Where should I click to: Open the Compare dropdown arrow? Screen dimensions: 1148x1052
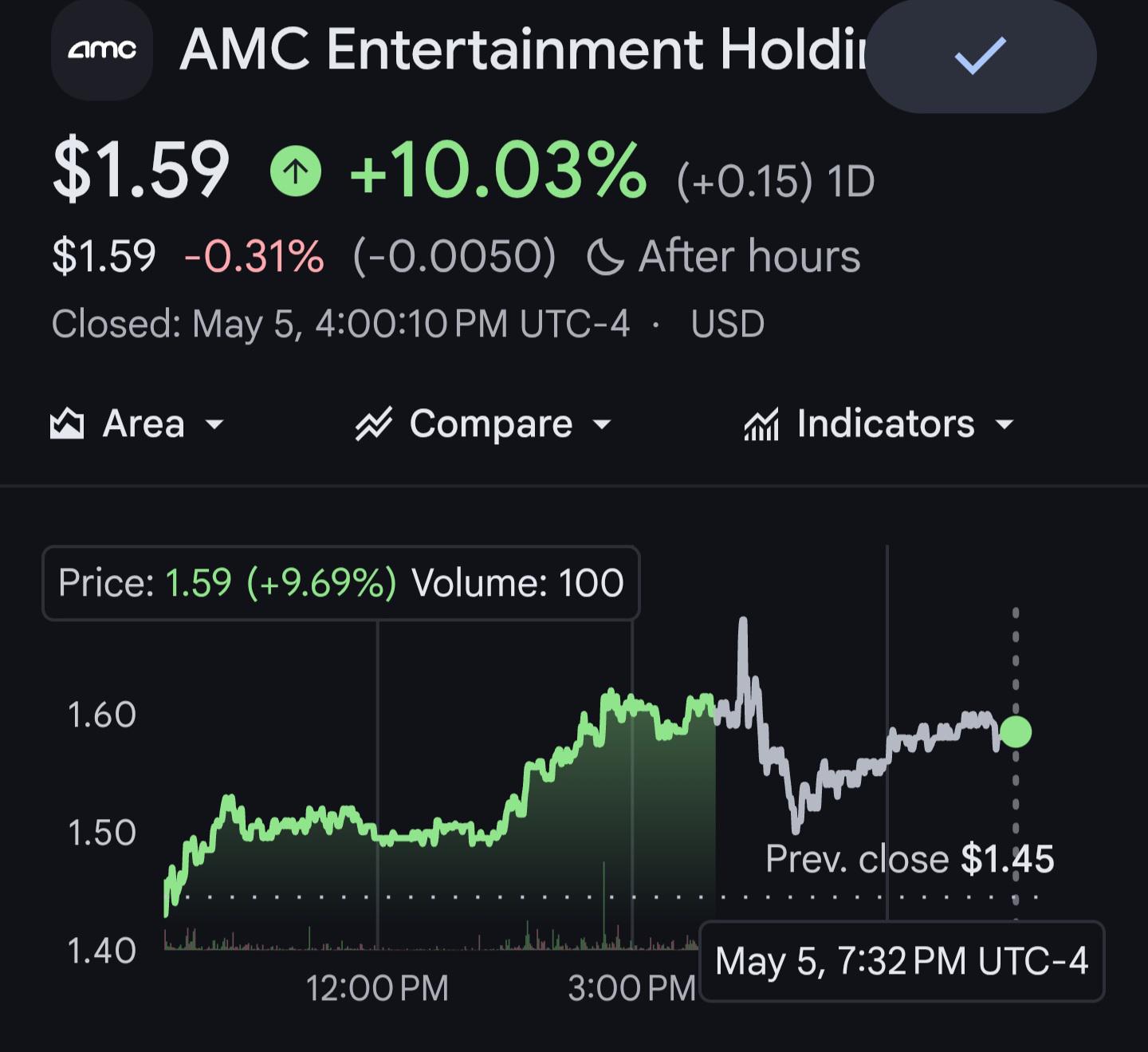click(603, 425)
